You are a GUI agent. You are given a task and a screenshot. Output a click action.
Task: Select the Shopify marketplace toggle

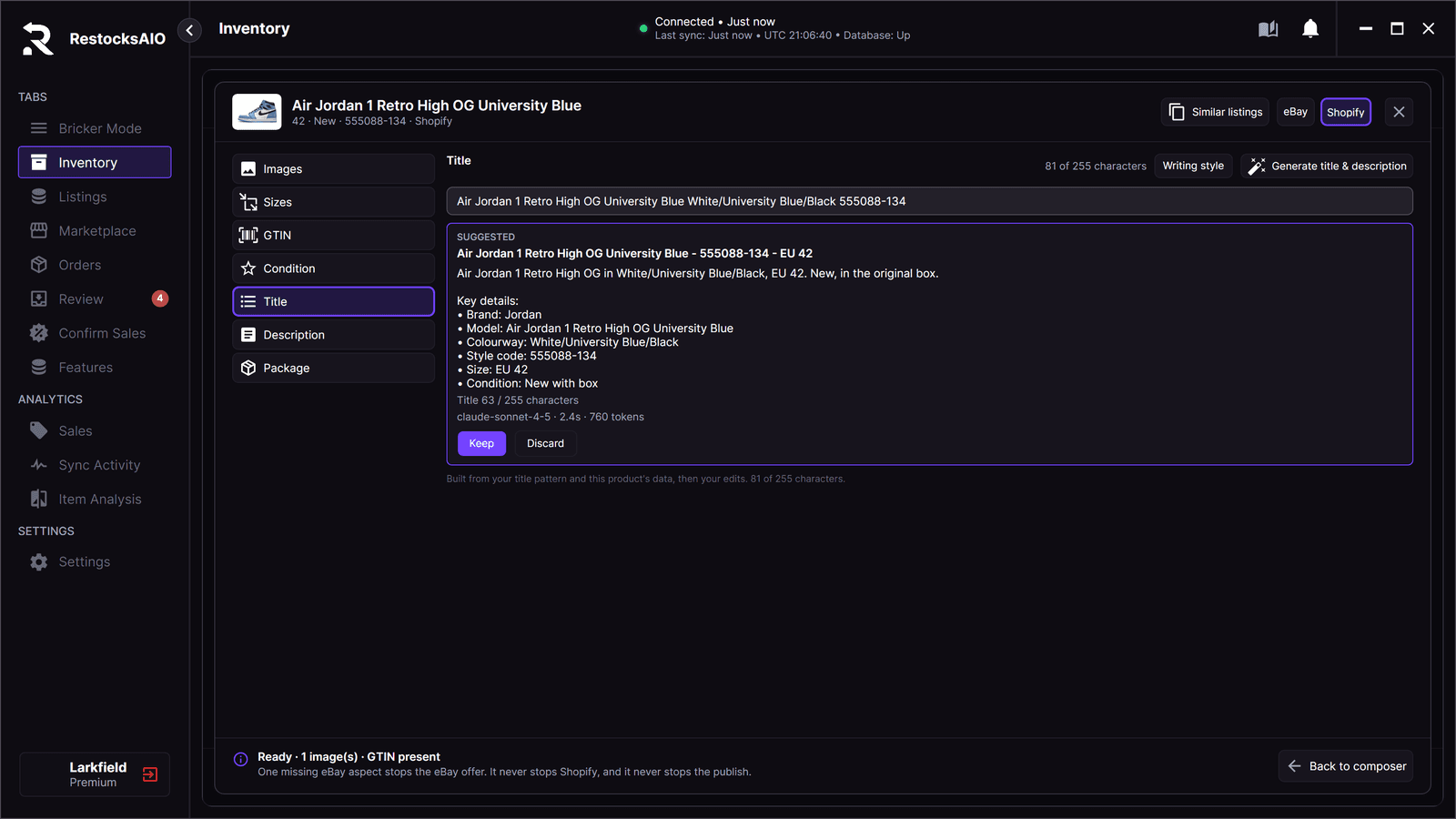tap(1345, 112)
